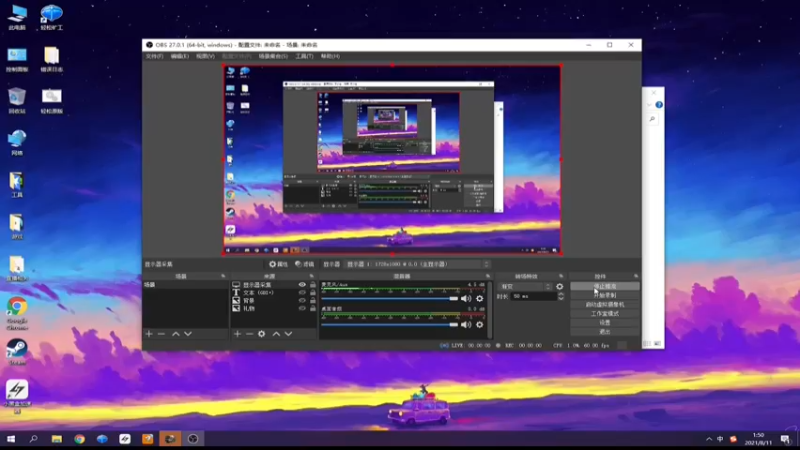Image resolution: width=800 pixels, height=450 pixels.
Task: Lock the 背景 source
Action: pos(313,301)
